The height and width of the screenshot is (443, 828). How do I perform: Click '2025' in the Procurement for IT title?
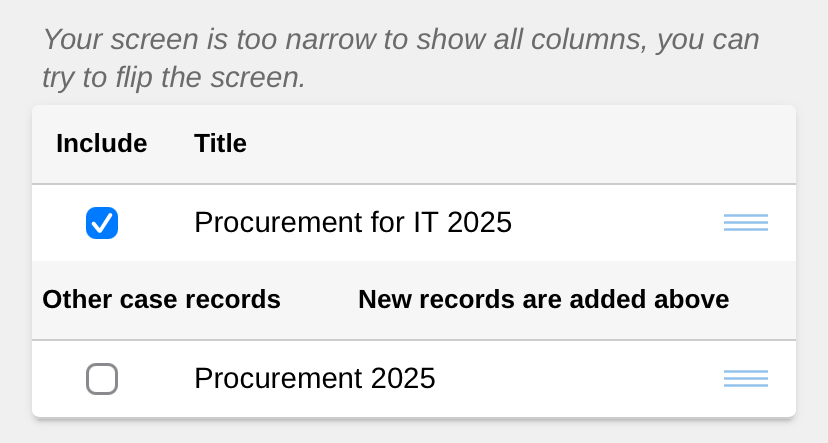click(479, 222)
